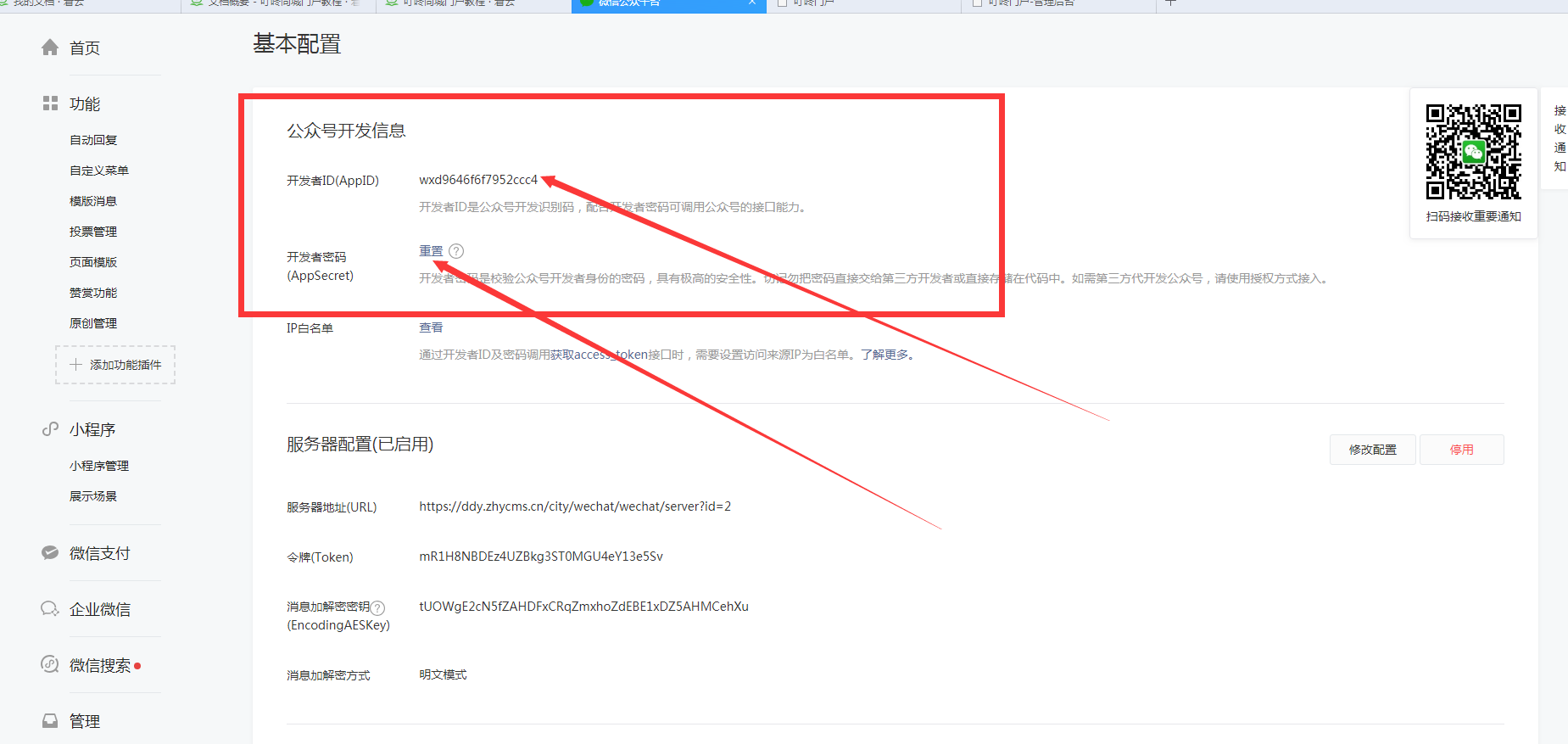Click the 基本配置 page title

tap(297, 44)
